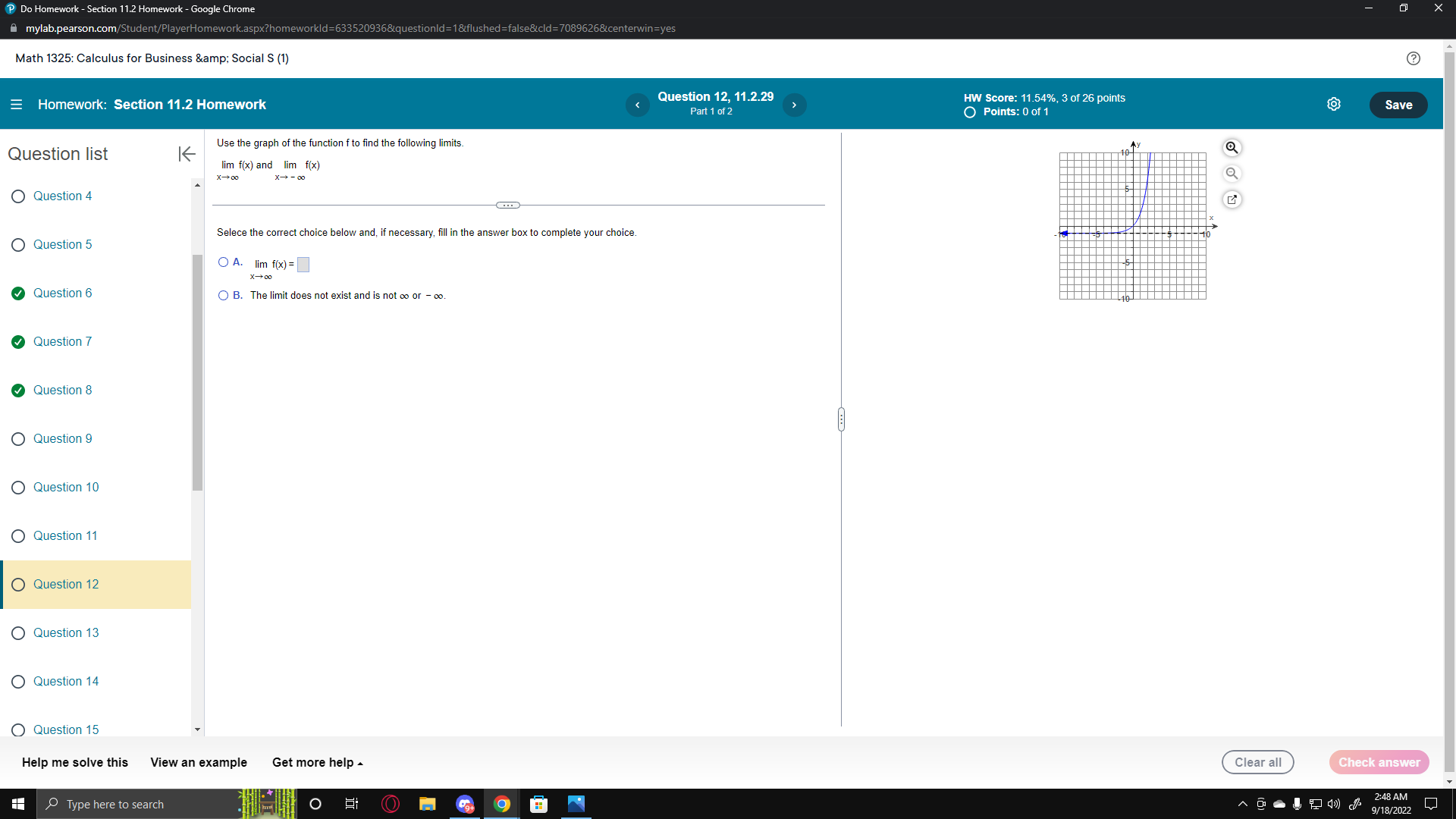Go to the previous question arrow

[x=637, y=105]
